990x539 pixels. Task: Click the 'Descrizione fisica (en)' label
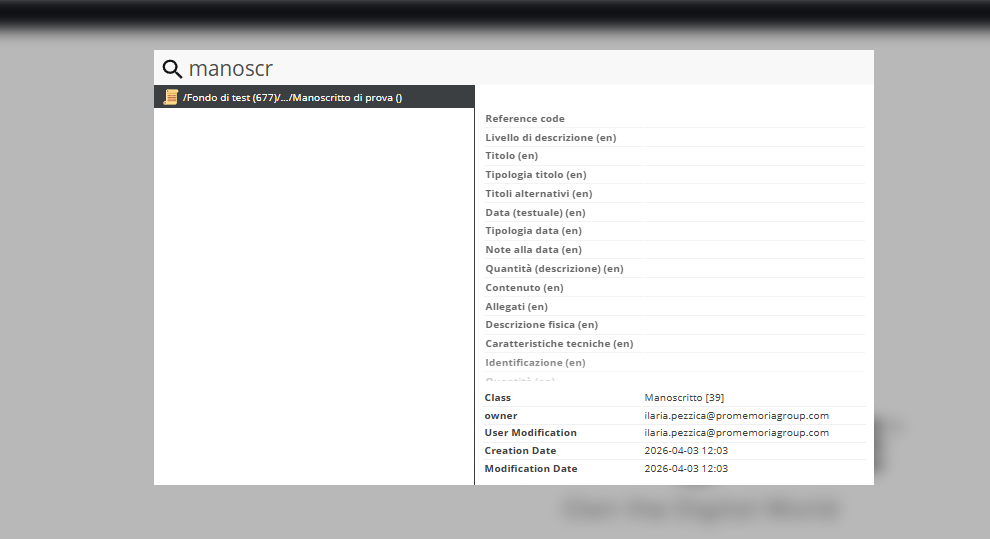pyautogui.click(x=541, y=325)
